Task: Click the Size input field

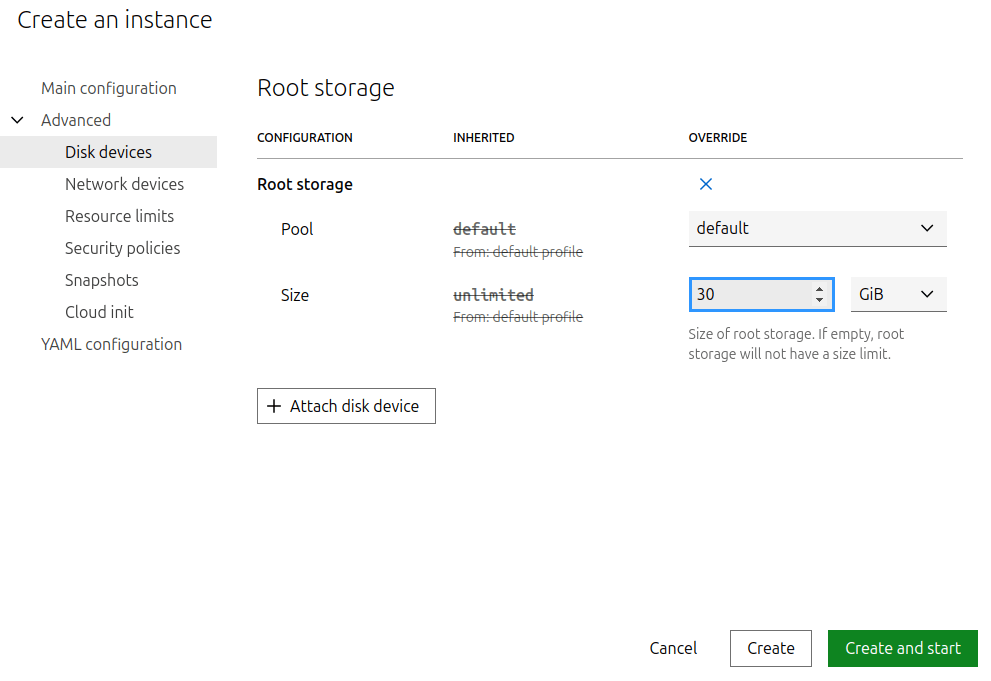Action: (x=750, y=295)
